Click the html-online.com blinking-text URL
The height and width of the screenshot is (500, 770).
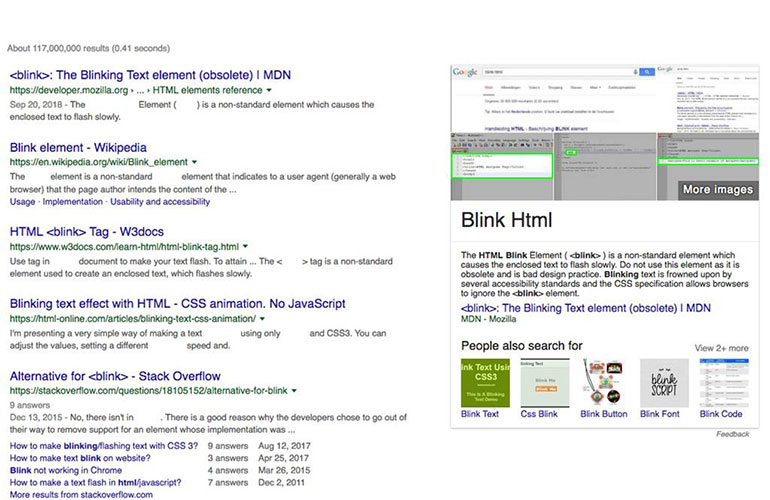pyautogui.click(x=133, y=319)
